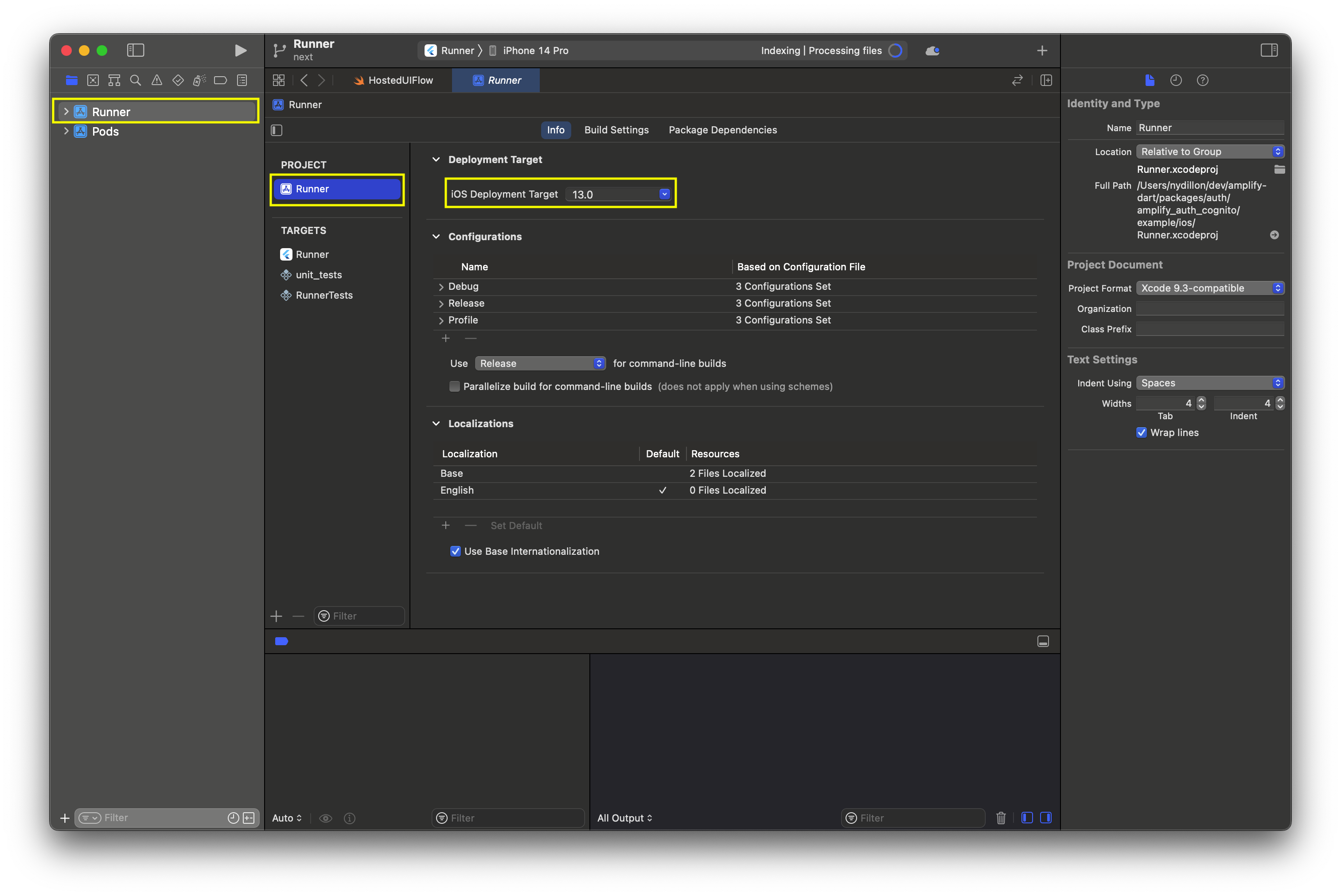Open the Test navigator diamond icon

(178, 81)
